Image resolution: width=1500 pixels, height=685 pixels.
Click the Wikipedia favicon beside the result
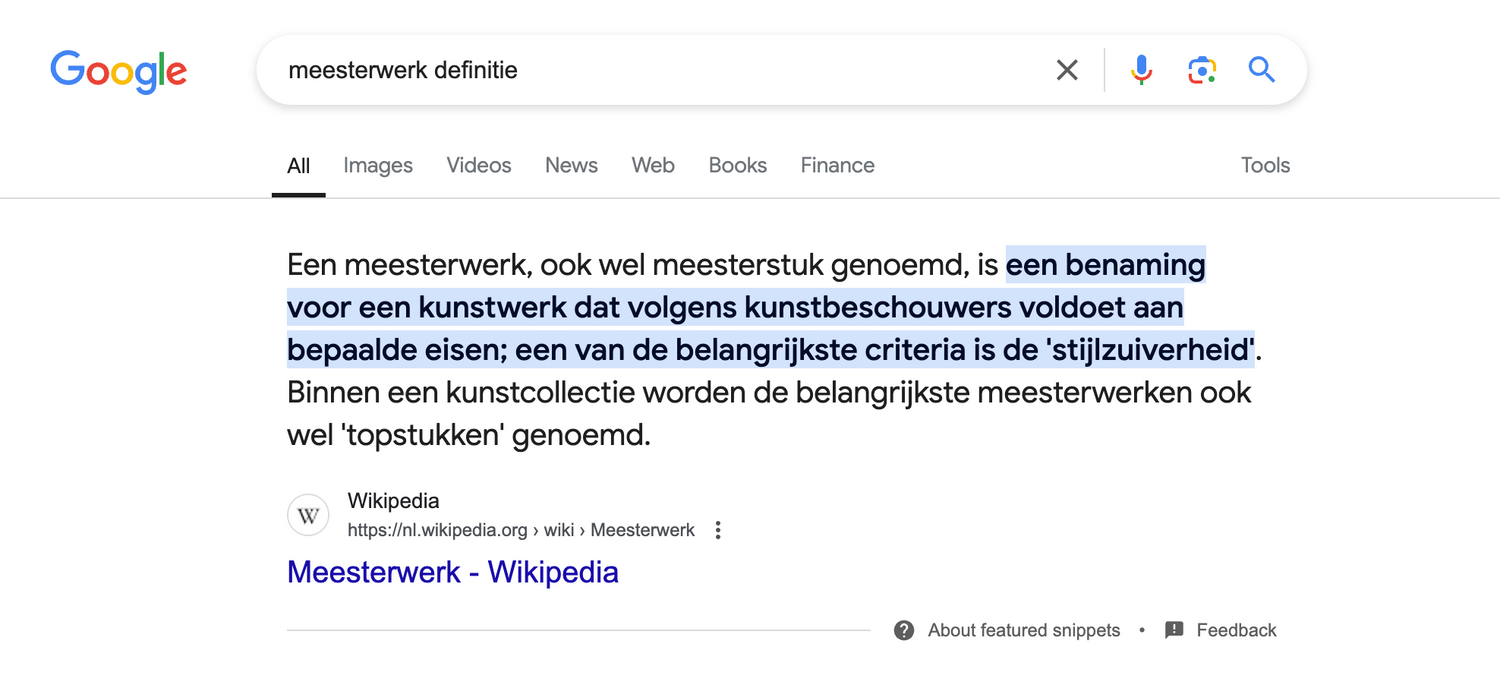308,516
